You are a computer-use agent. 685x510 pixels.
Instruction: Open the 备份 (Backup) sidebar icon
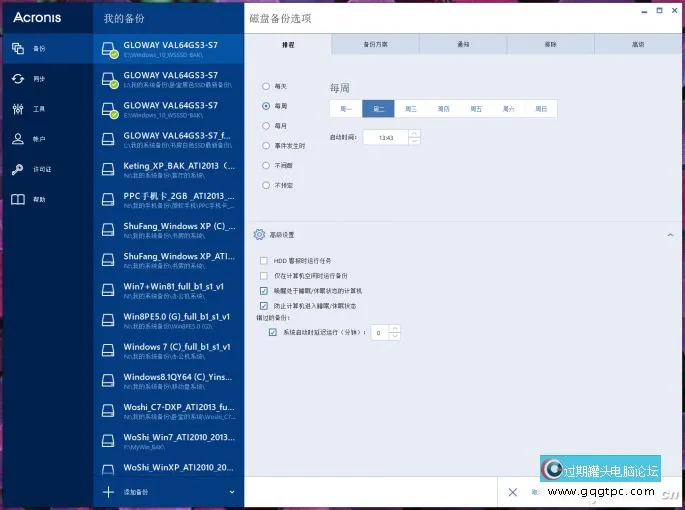pos(17,48)
